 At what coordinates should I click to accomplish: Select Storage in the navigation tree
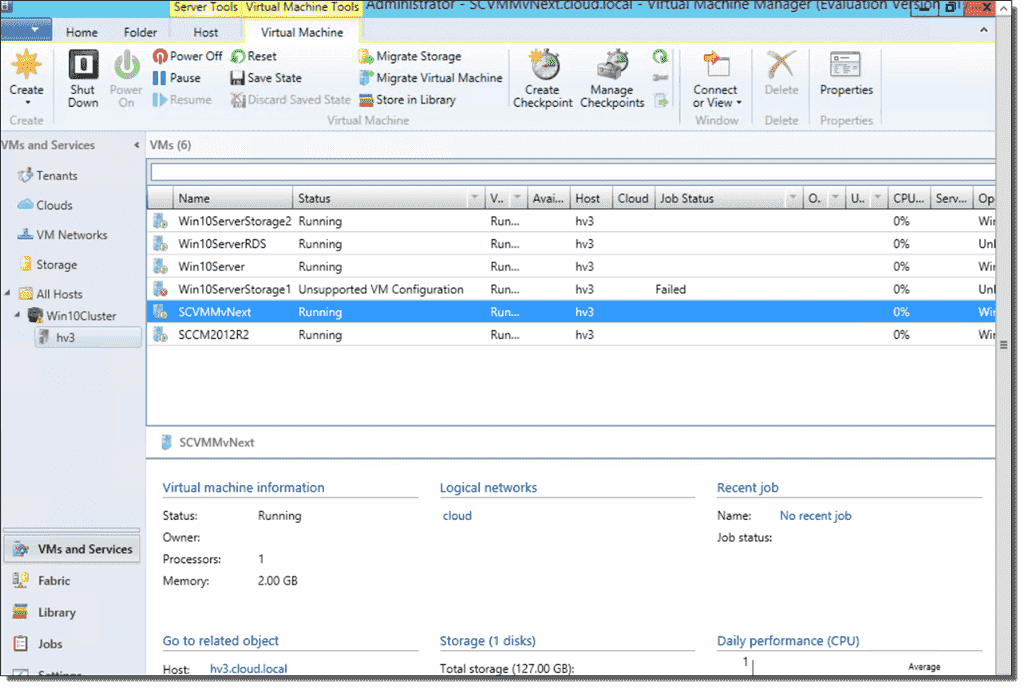[57, 264]
